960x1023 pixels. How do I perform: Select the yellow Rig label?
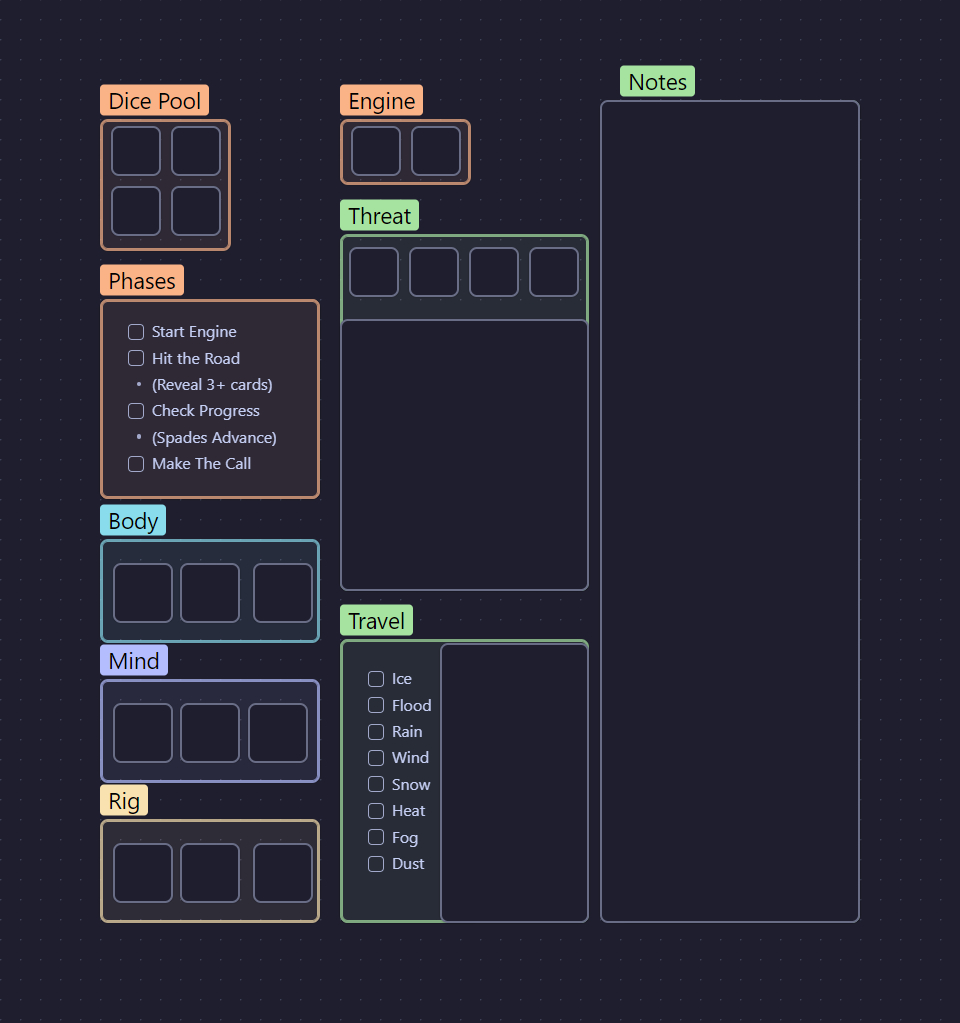[124, 801]
